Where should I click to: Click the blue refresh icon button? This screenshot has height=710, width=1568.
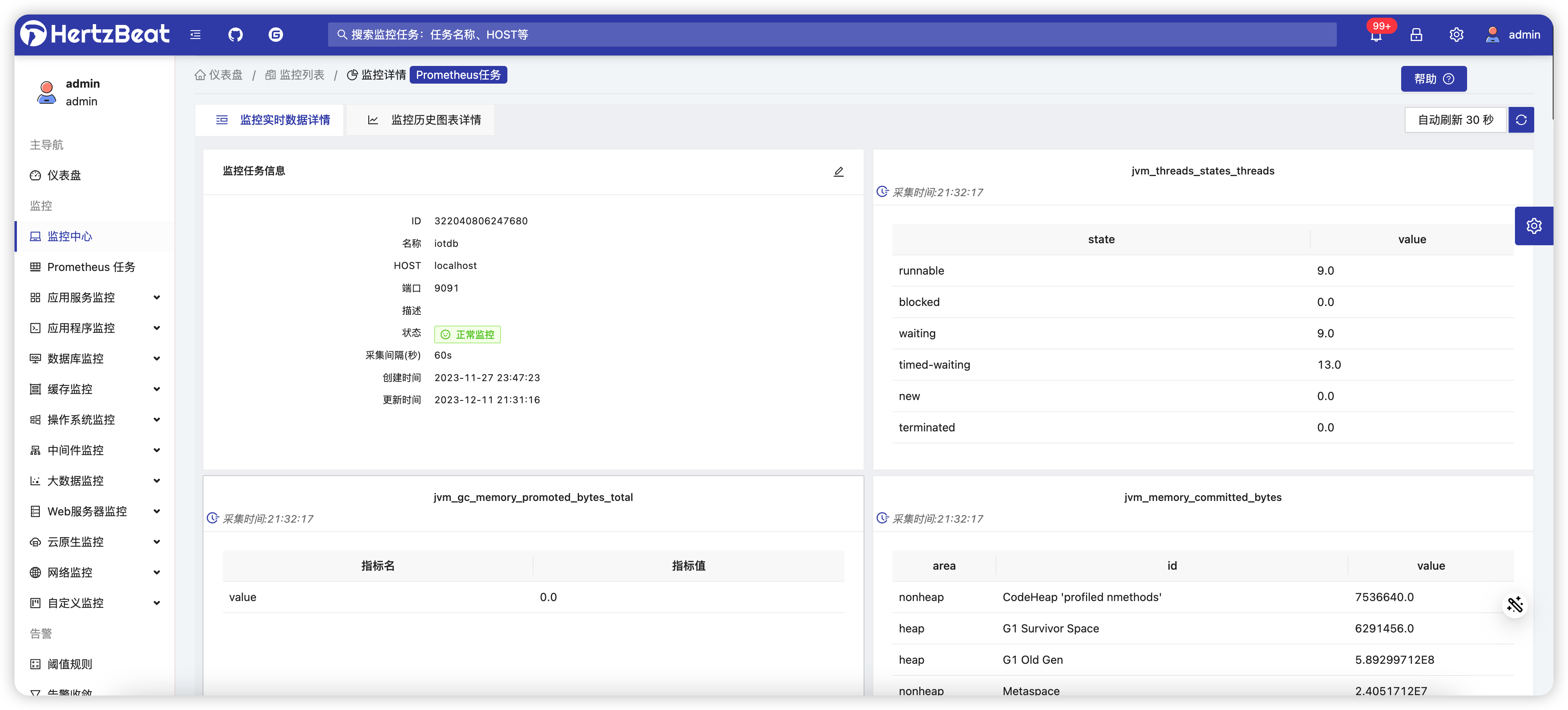[1521, 120]
